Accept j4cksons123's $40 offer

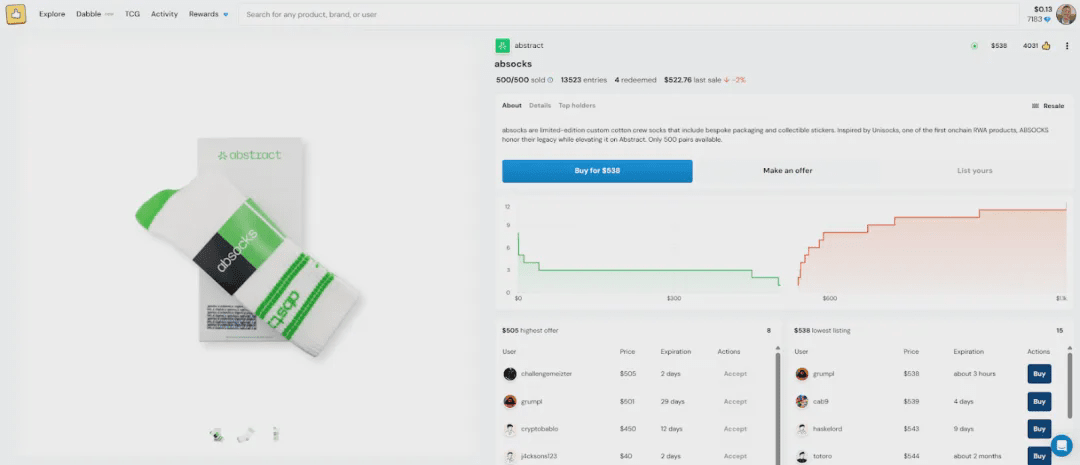point(735,456)
